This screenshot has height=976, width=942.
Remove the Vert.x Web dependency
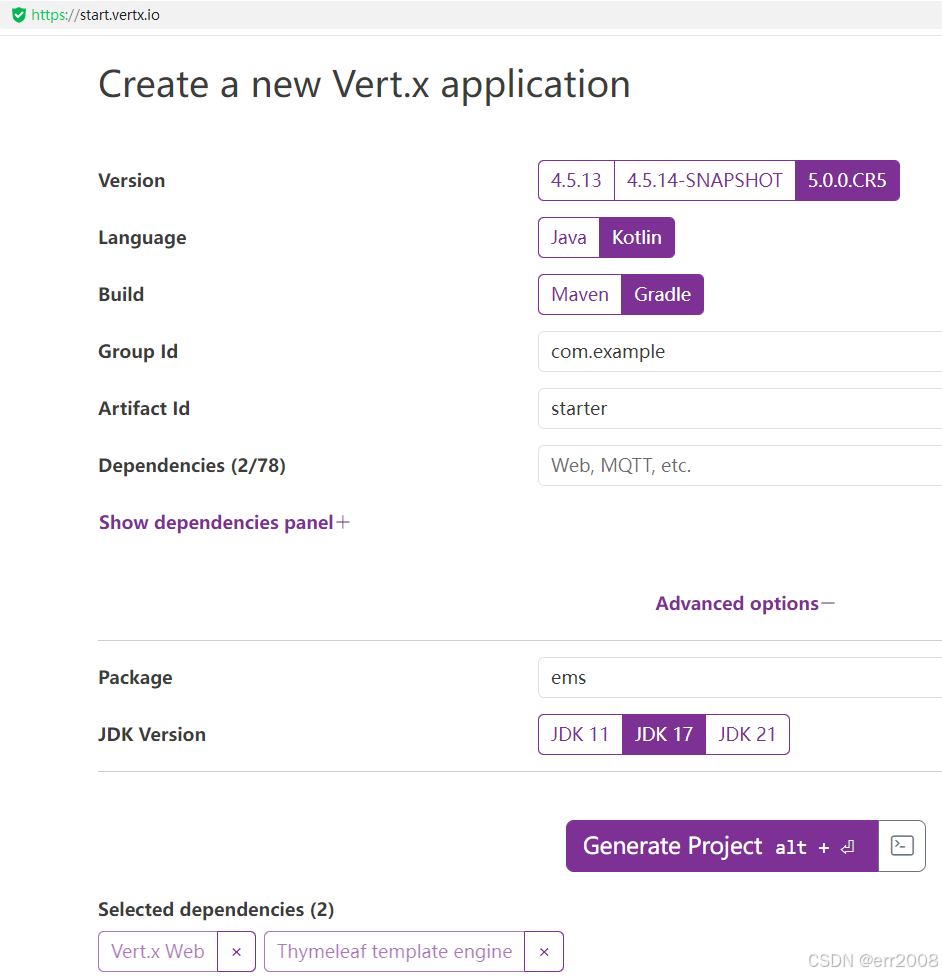click(236, 951)
